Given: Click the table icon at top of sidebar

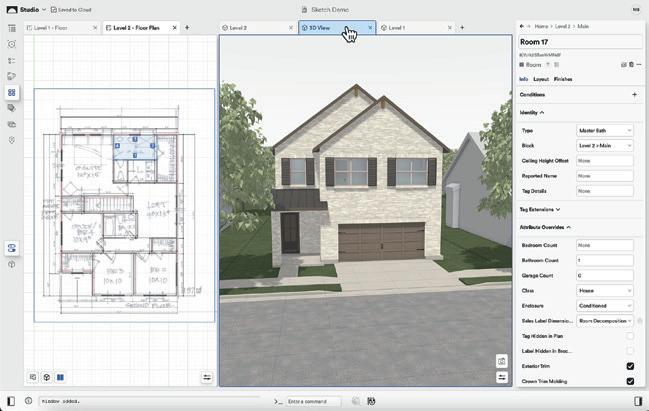Looking at the screenshot, I should click(12, 28).
